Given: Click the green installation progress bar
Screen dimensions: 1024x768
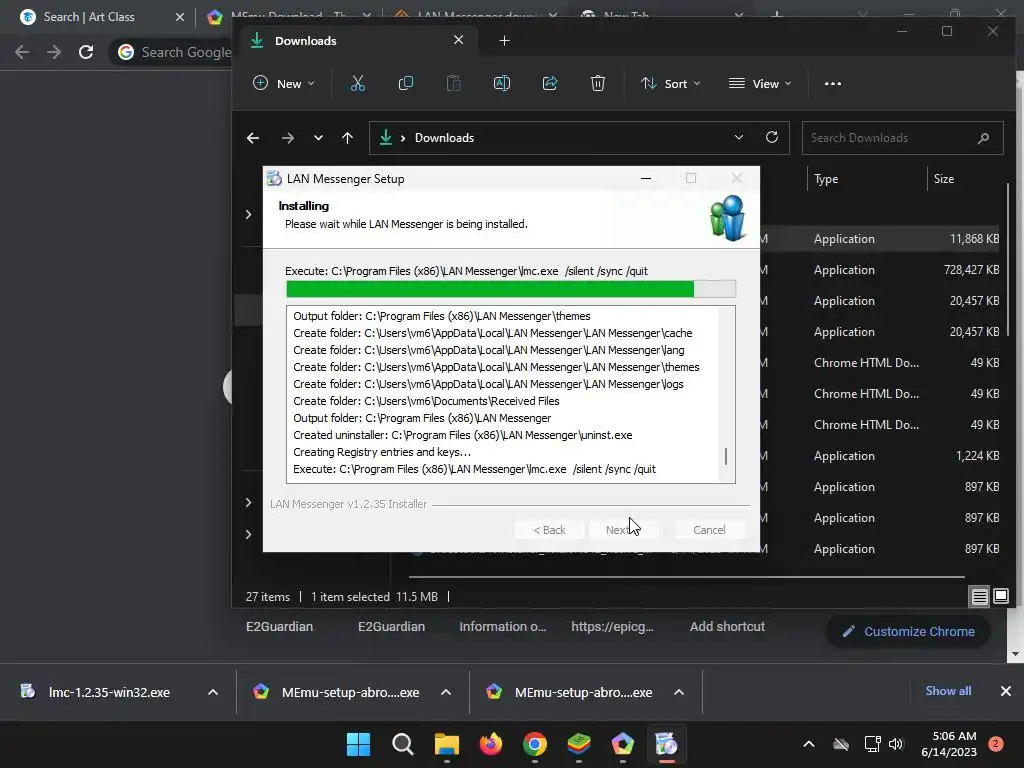Looking at the screenshot, I should (511, 289).
